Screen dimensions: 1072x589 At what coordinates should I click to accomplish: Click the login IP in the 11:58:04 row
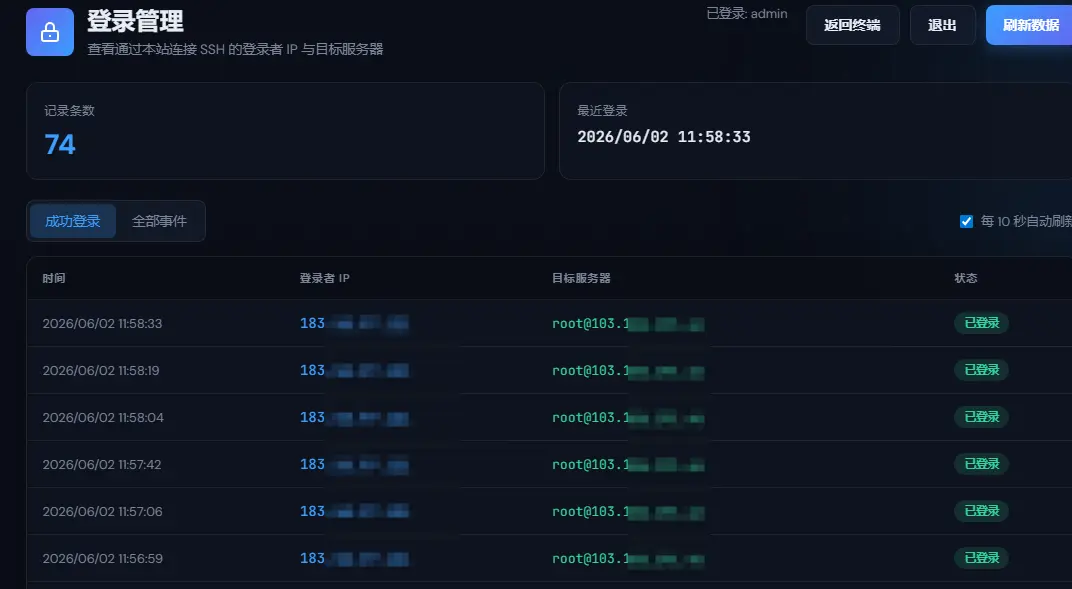click(354, 417)
